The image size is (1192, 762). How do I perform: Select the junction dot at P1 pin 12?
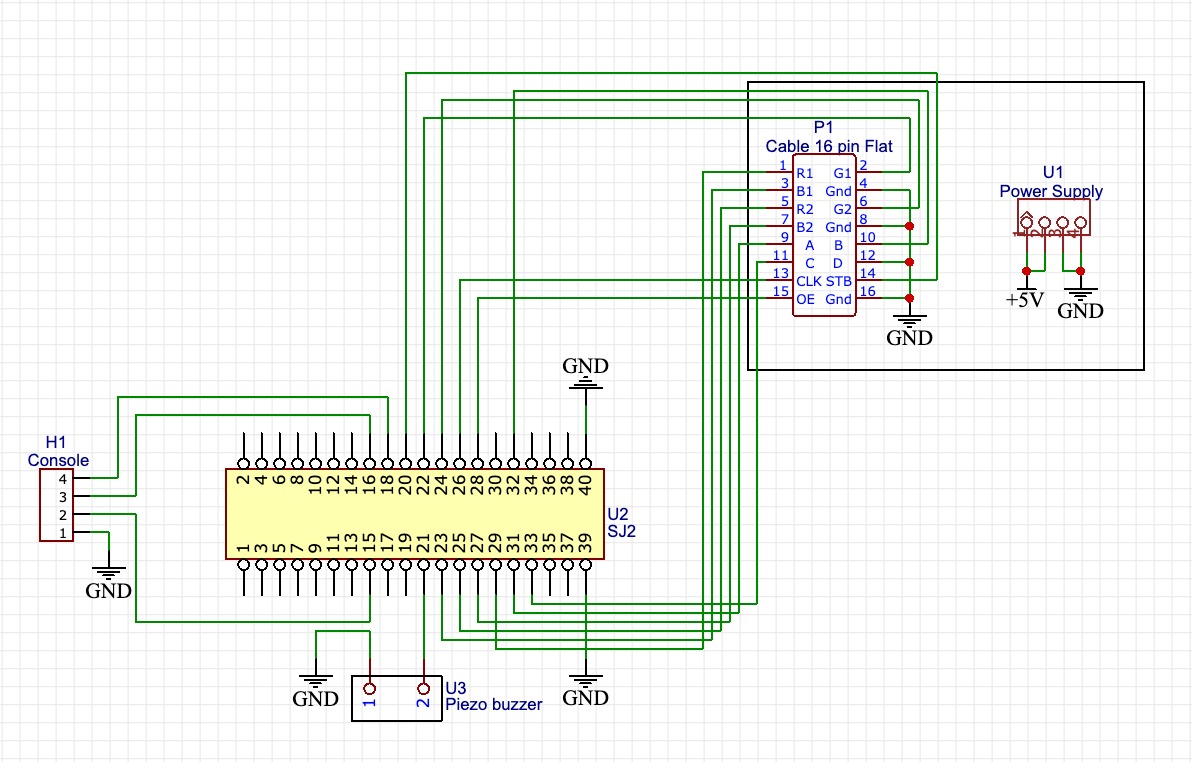(909, 262)
